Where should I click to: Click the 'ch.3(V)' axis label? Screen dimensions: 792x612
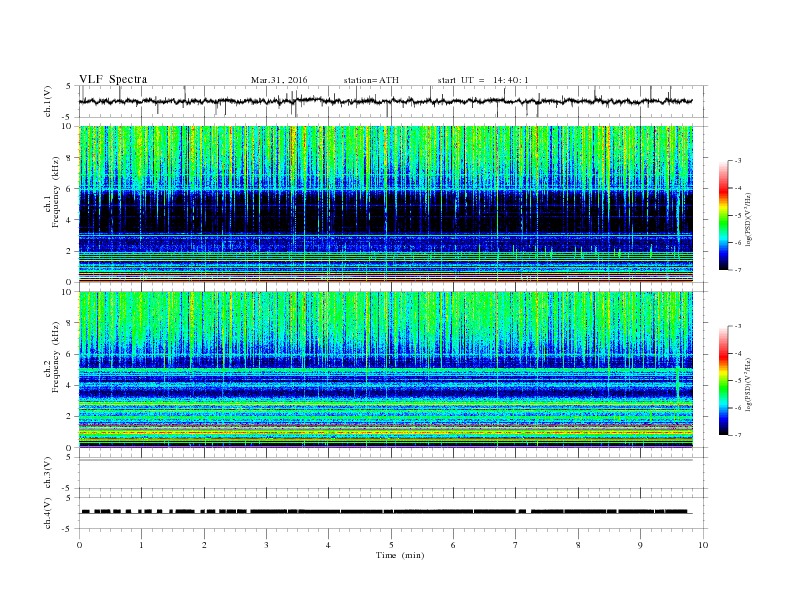[48, 473]
